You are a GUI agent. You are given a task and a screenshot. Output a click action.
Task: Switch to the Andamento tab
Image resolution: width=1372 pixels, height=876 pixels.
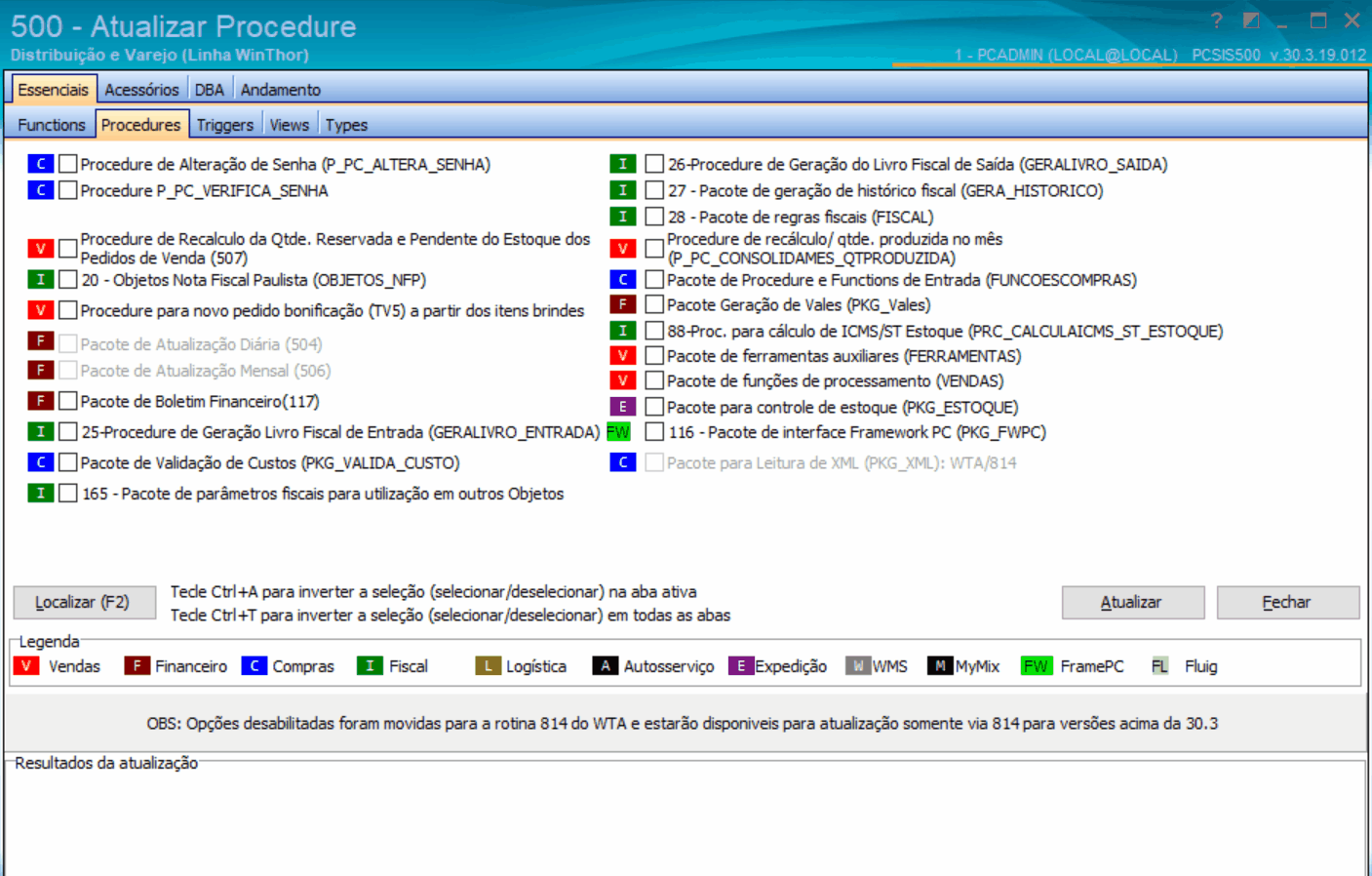point(281,90)
